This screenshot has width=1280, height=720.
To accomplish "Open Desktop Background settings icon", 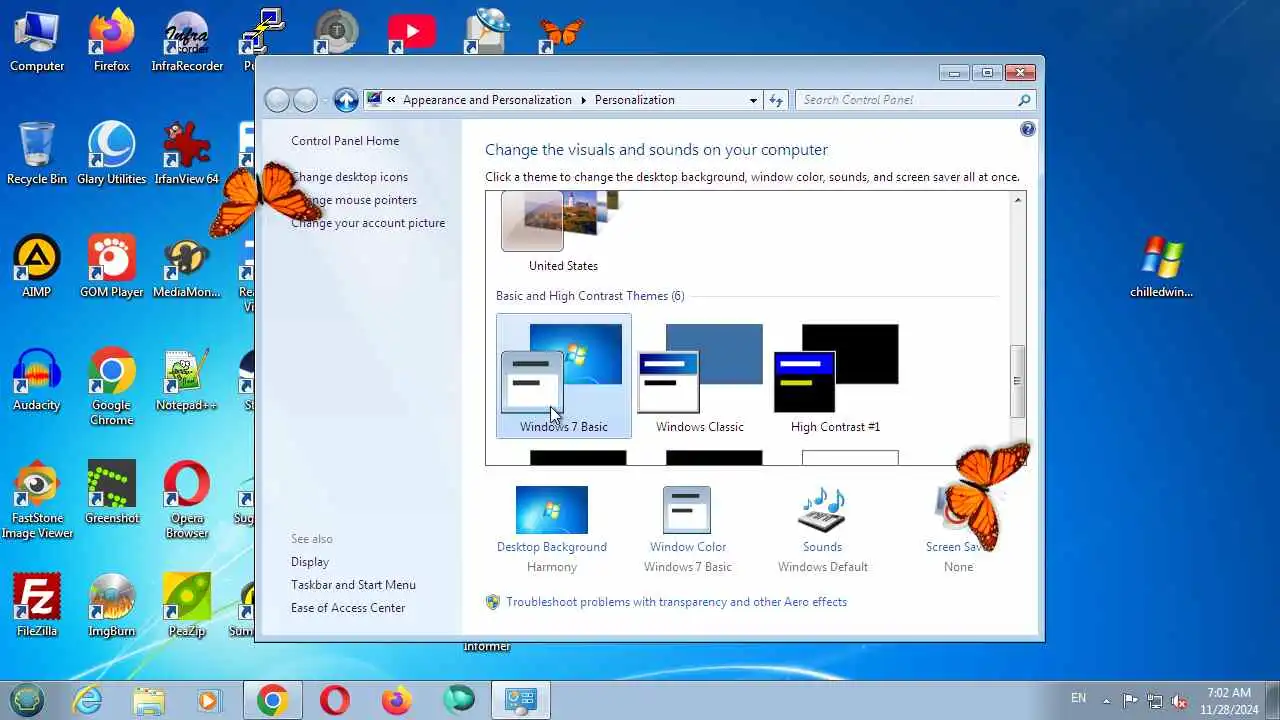I will [552, 510].
